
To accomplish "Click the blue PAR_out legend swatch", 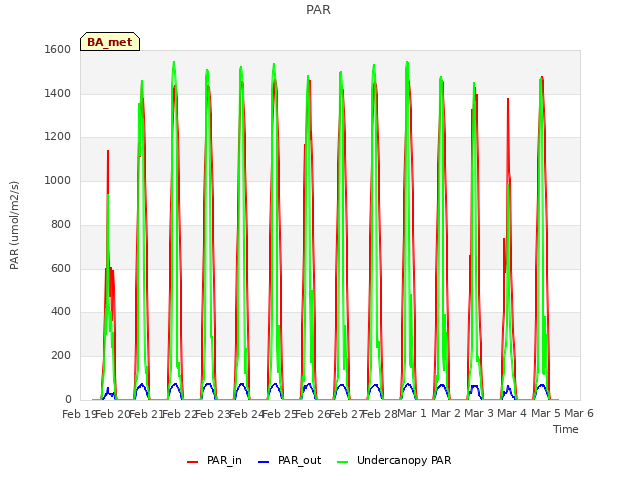I will point(264,462).
